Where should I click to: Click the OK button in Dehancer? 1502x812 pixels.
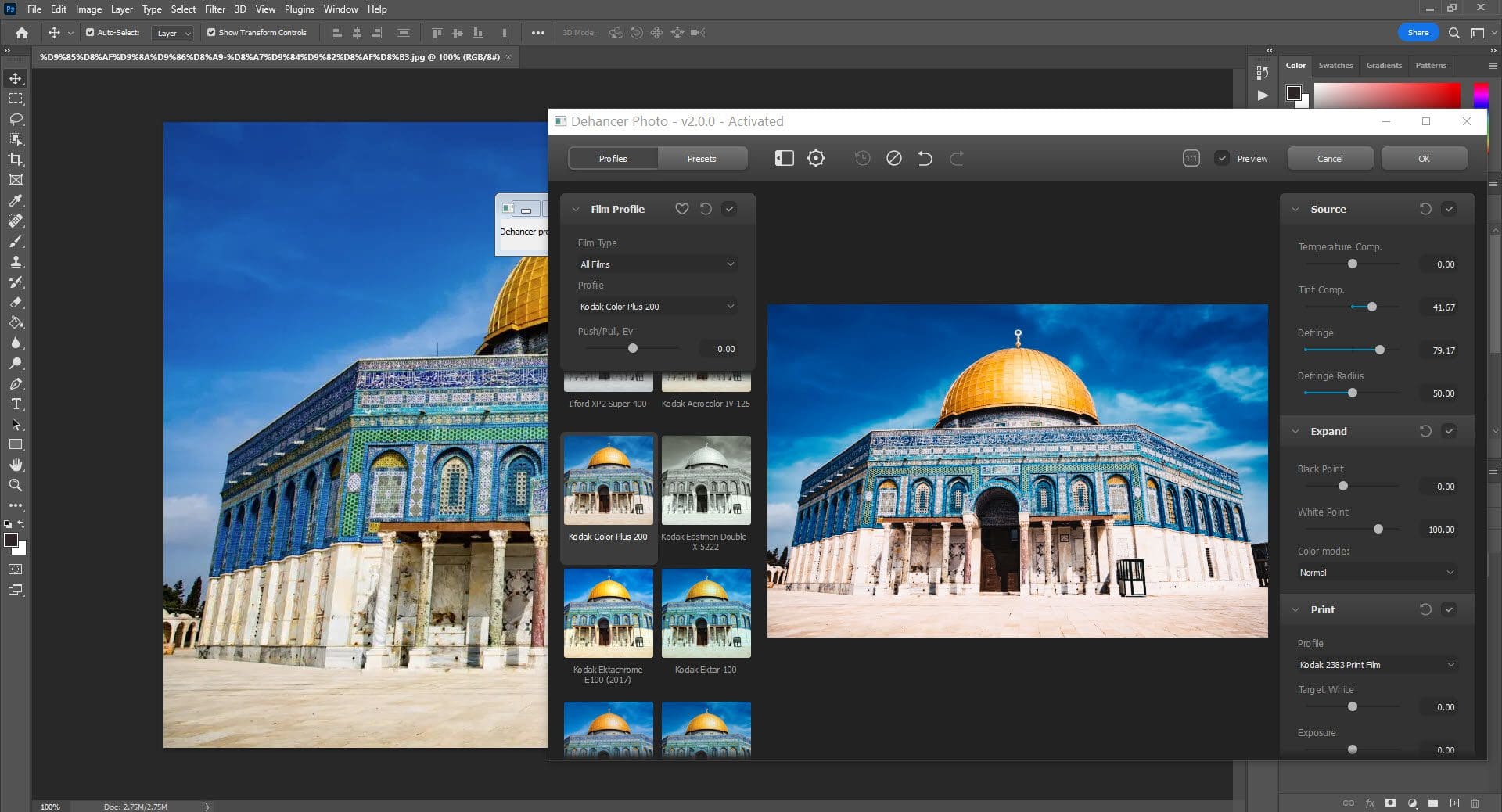click(1424, 159)
